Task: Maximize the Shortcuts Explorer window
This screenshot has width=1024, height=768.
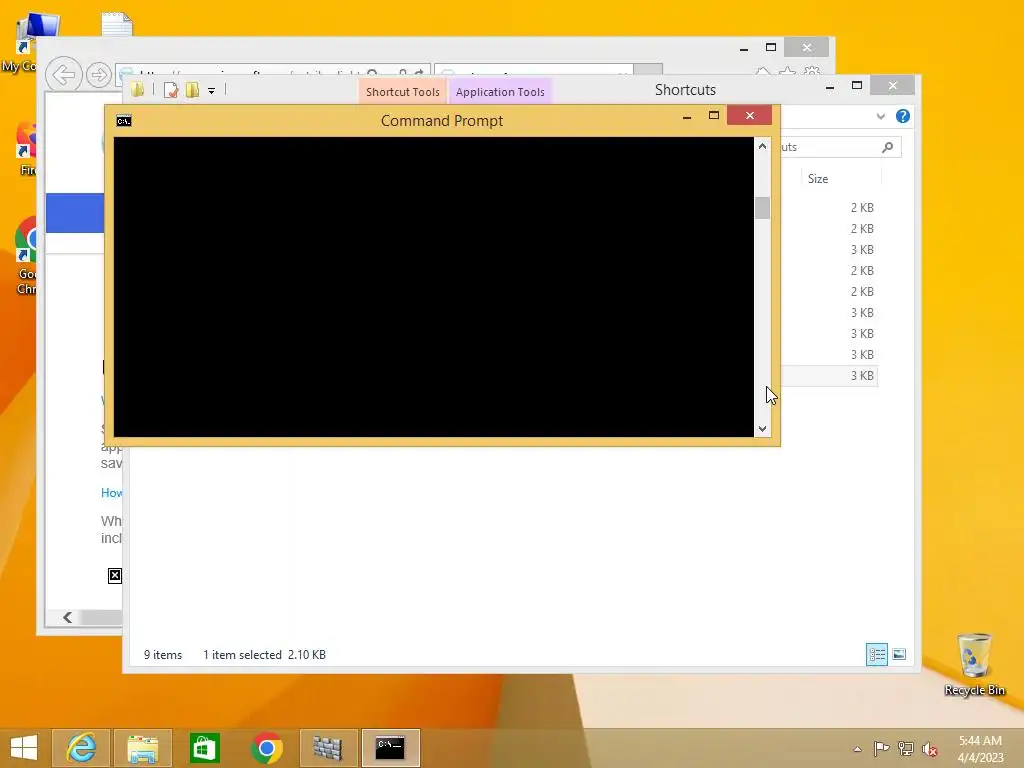Action: pos(857,86)
